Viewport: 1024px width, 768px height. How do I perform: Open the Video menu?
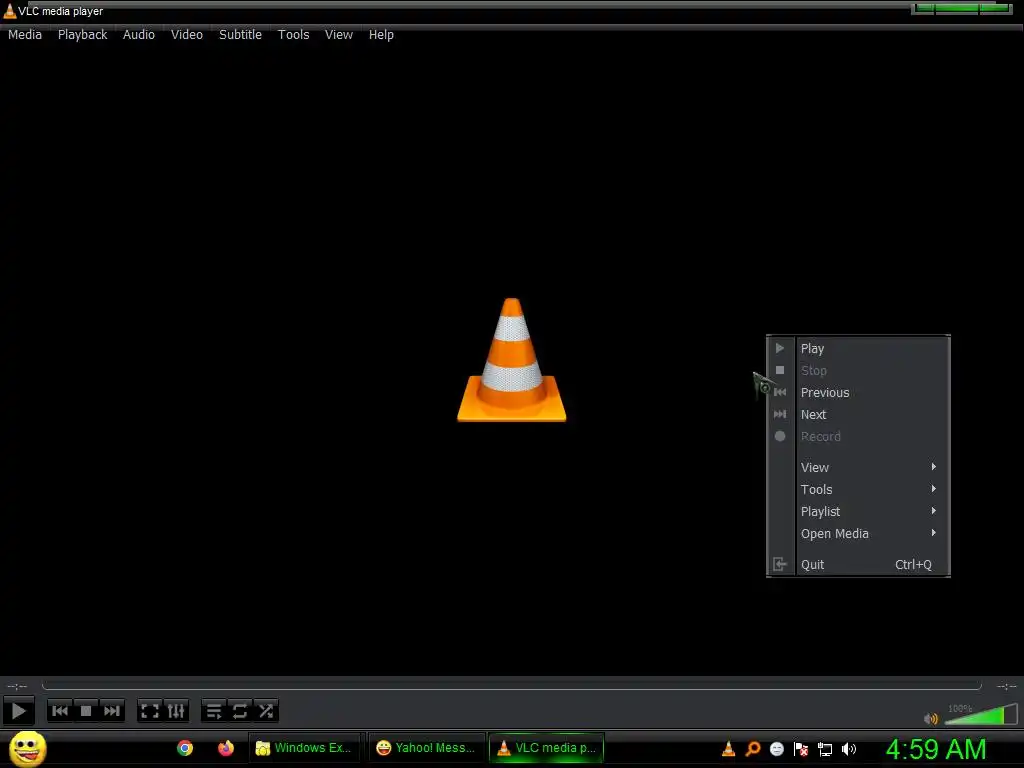pyautogui.click(x=187, y=35)
